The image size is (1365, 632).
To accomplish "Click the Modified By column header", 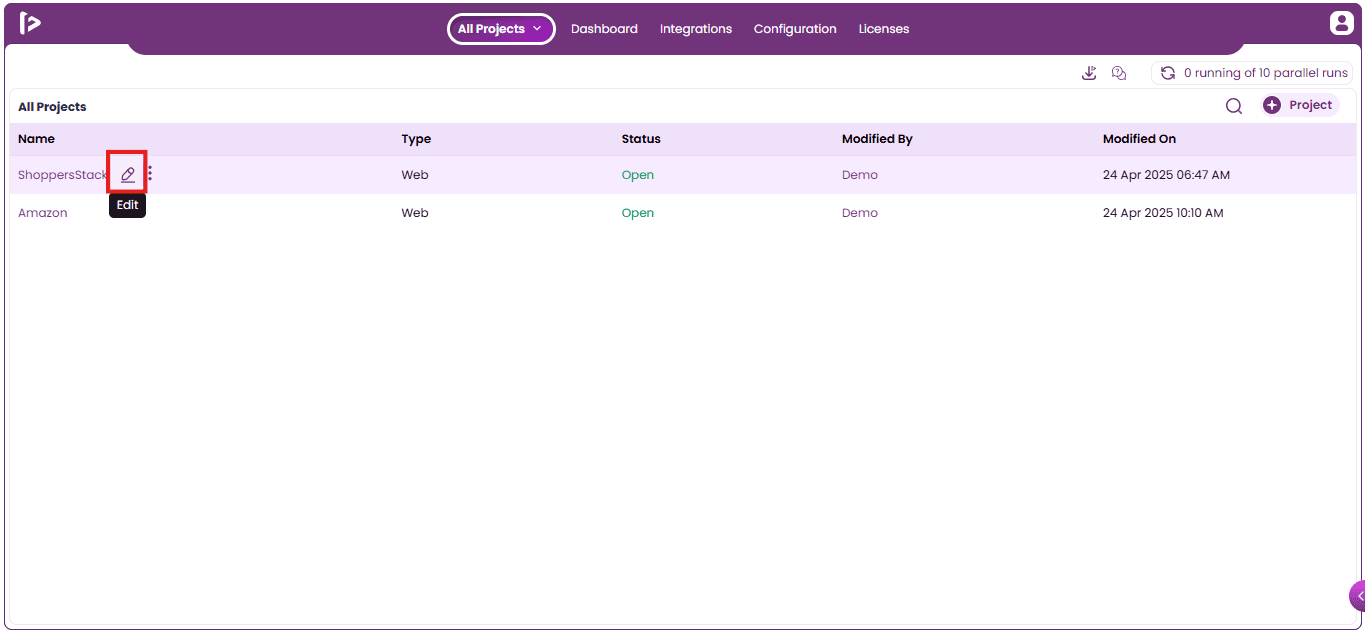I will click(877, 139).
